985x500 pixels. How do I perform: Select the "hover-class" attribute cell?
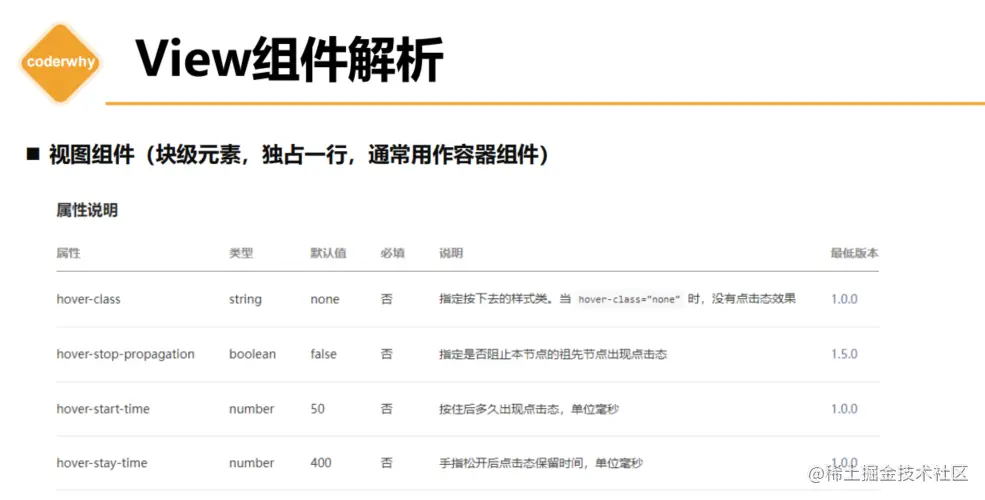coord(88,300)
